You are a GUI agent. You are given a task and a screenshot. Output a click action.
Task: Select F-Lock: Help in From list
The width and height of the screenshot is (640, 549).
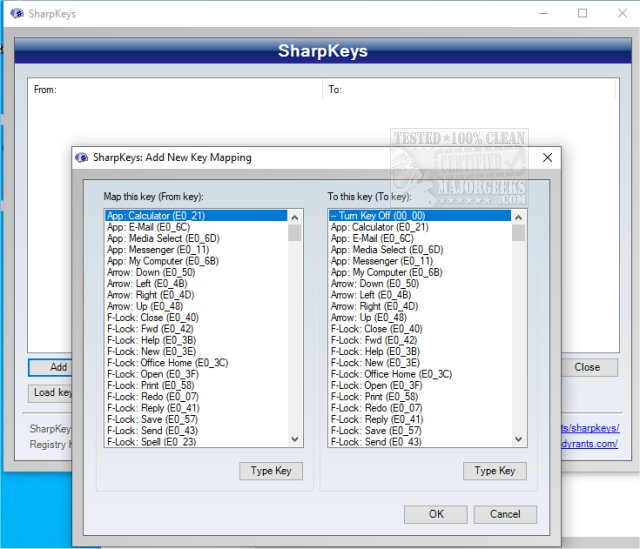click(x=196, y=340)
